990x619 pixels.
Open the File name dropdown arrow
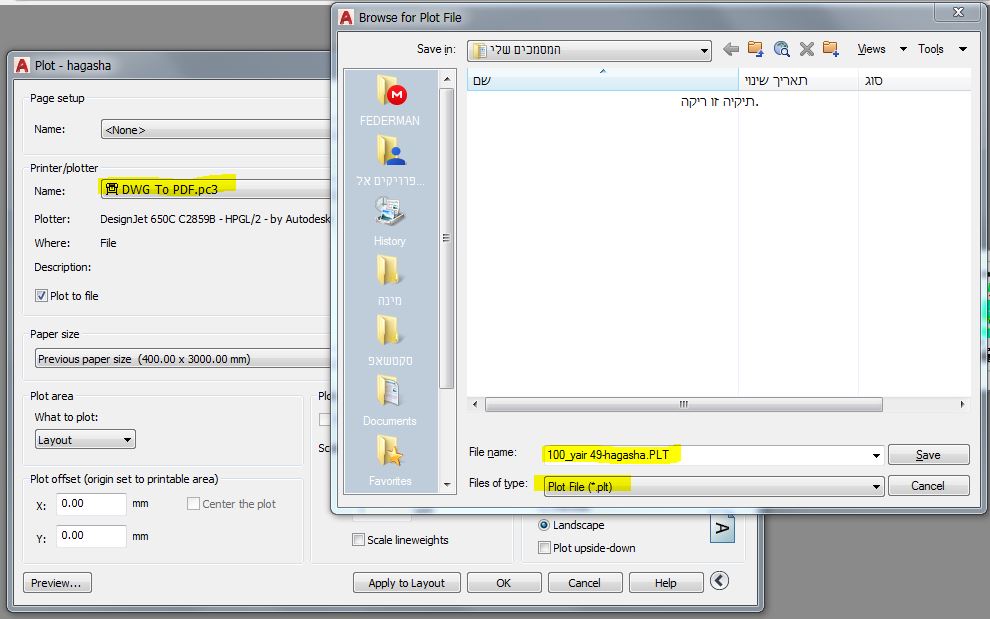[876, 455]
